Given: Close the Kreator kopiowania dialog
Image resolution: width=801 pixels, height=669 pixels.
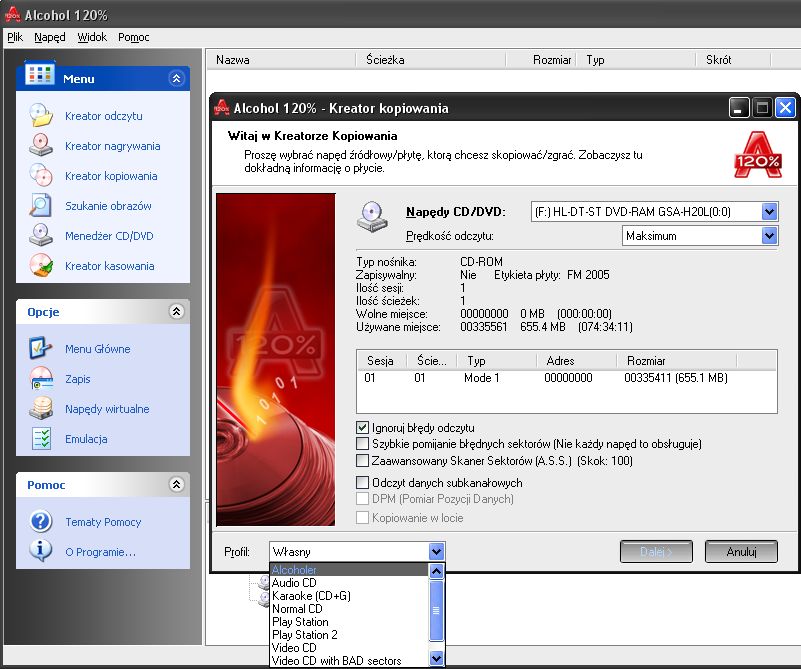Looking at the screenshot, I should (785, 108).
